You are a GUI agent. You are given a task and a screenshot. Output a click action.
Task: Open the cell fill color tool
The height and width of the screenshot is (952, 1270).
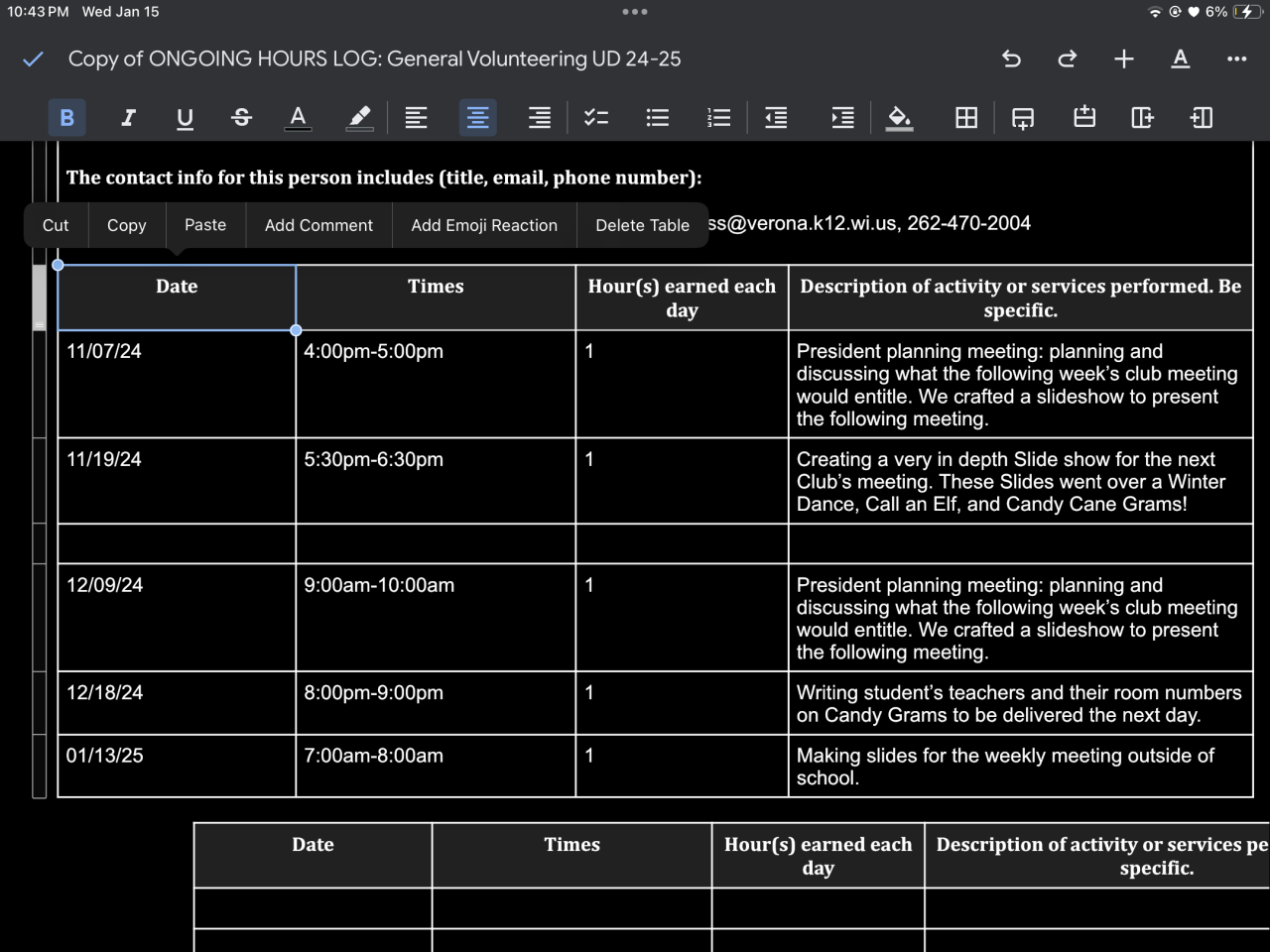coord(899,118)
